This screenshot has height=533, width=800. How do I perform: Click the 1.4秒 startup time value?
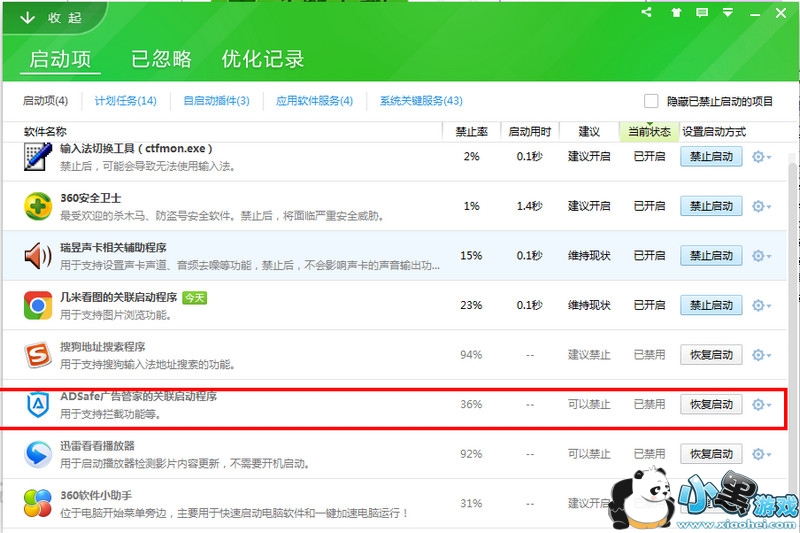530,206
